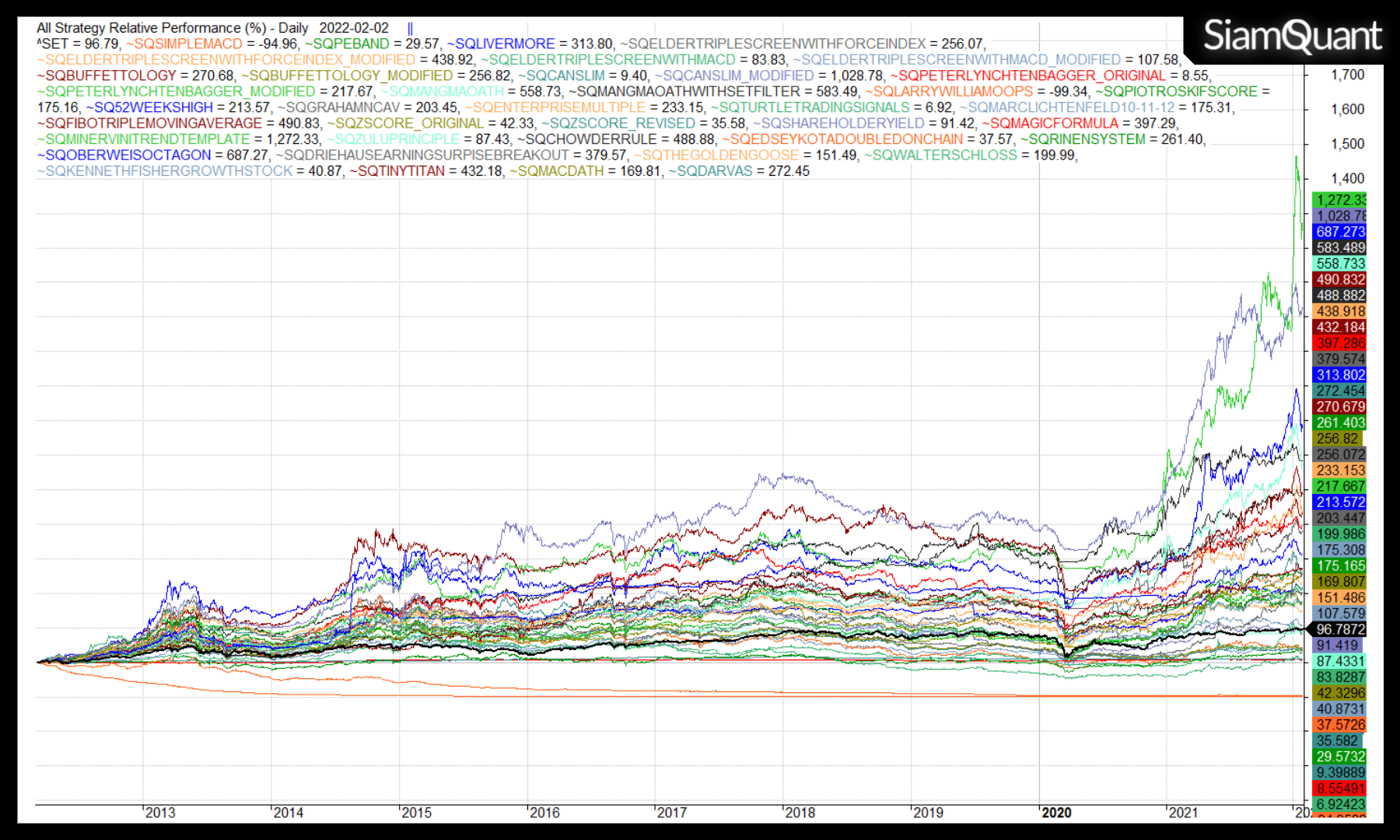Select the ~SQMINERVINITRENDTEMPLATE legend entry
This screenshot has width=1400, height=840.
tap(144, 139)
